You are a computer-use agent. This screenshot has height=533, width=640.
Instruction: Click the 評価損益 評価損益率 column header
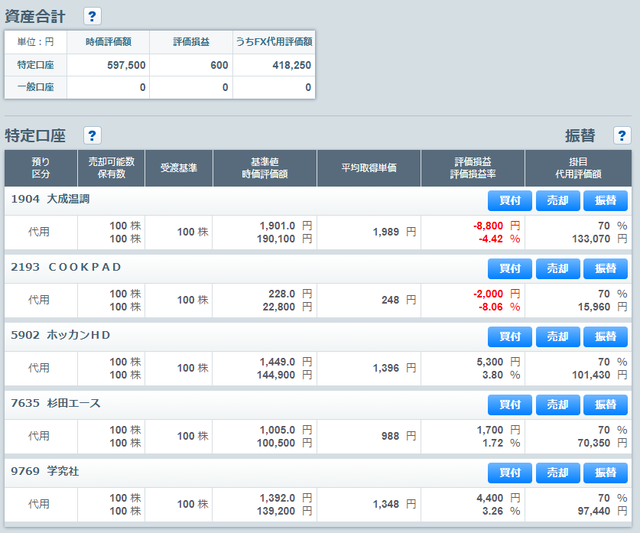(x=473, y=168)
